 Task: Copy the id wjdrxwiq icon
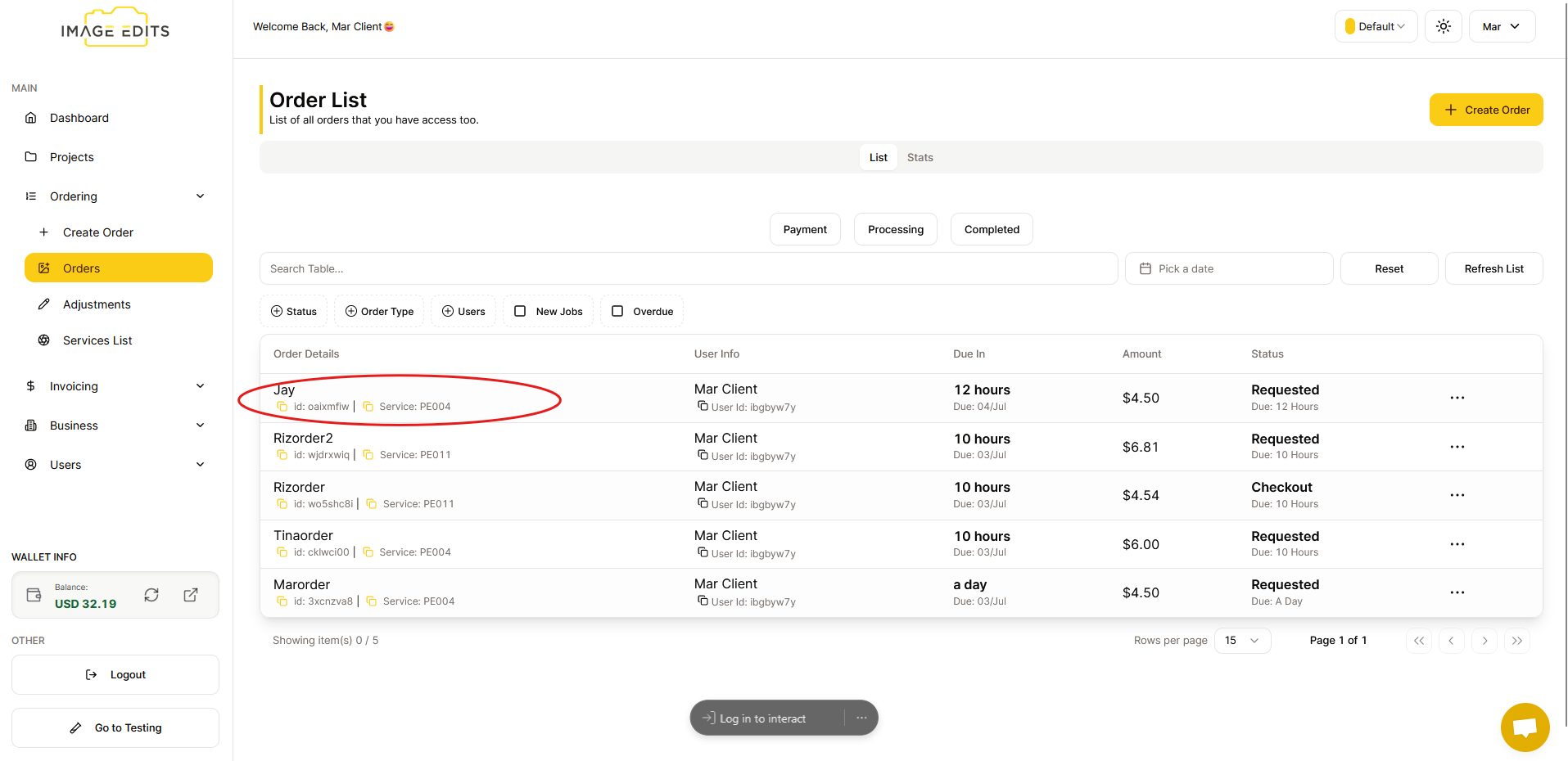[282, 455]
